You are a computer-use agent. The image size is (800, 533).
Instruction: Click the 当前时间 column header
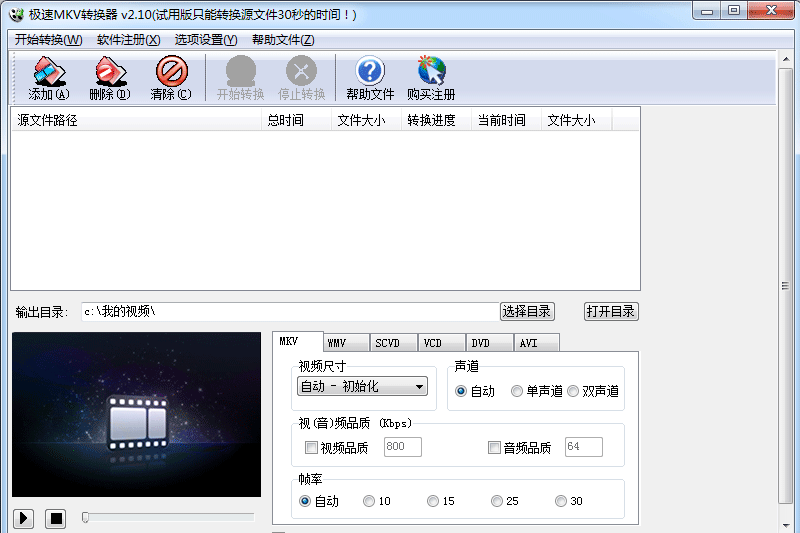click(x=506, y=120)
